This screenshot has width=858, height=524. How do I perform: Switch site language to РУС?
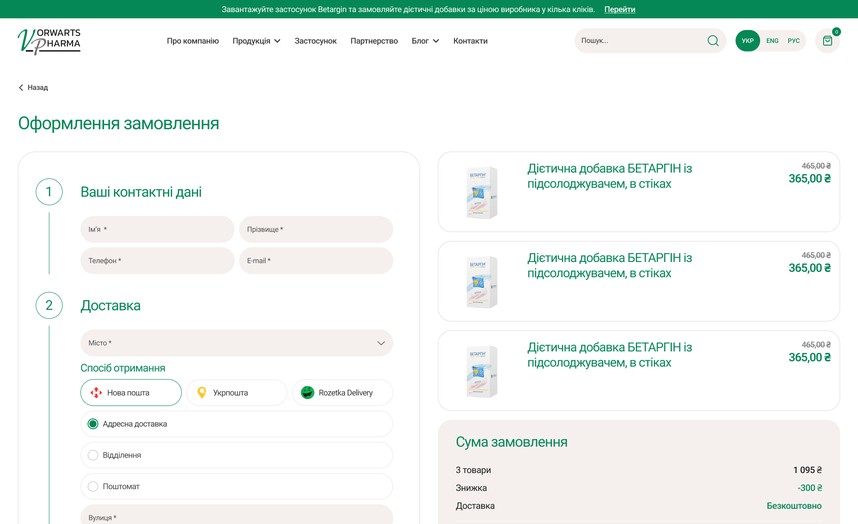tap(793, 40)
